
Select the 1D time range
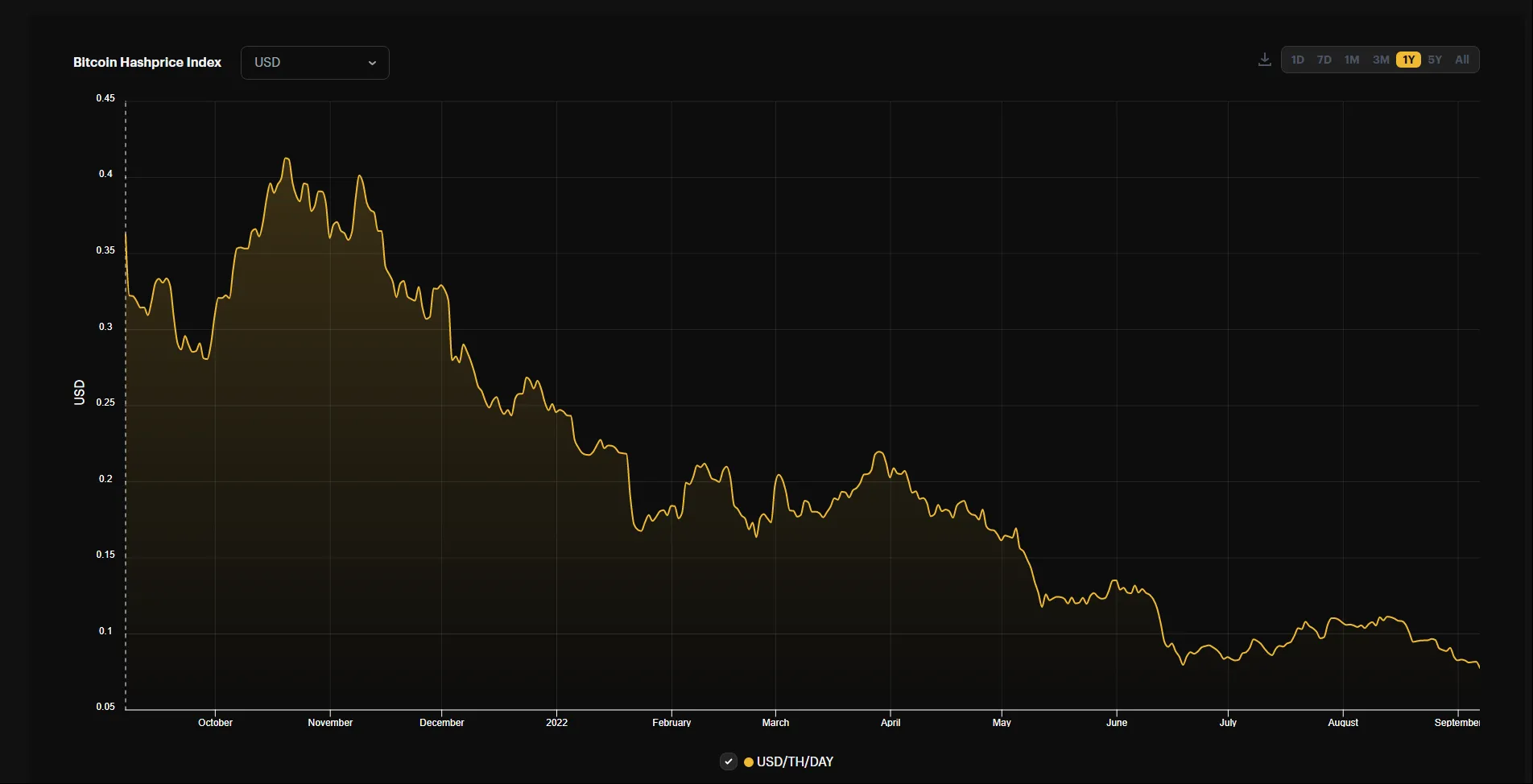1297,60
